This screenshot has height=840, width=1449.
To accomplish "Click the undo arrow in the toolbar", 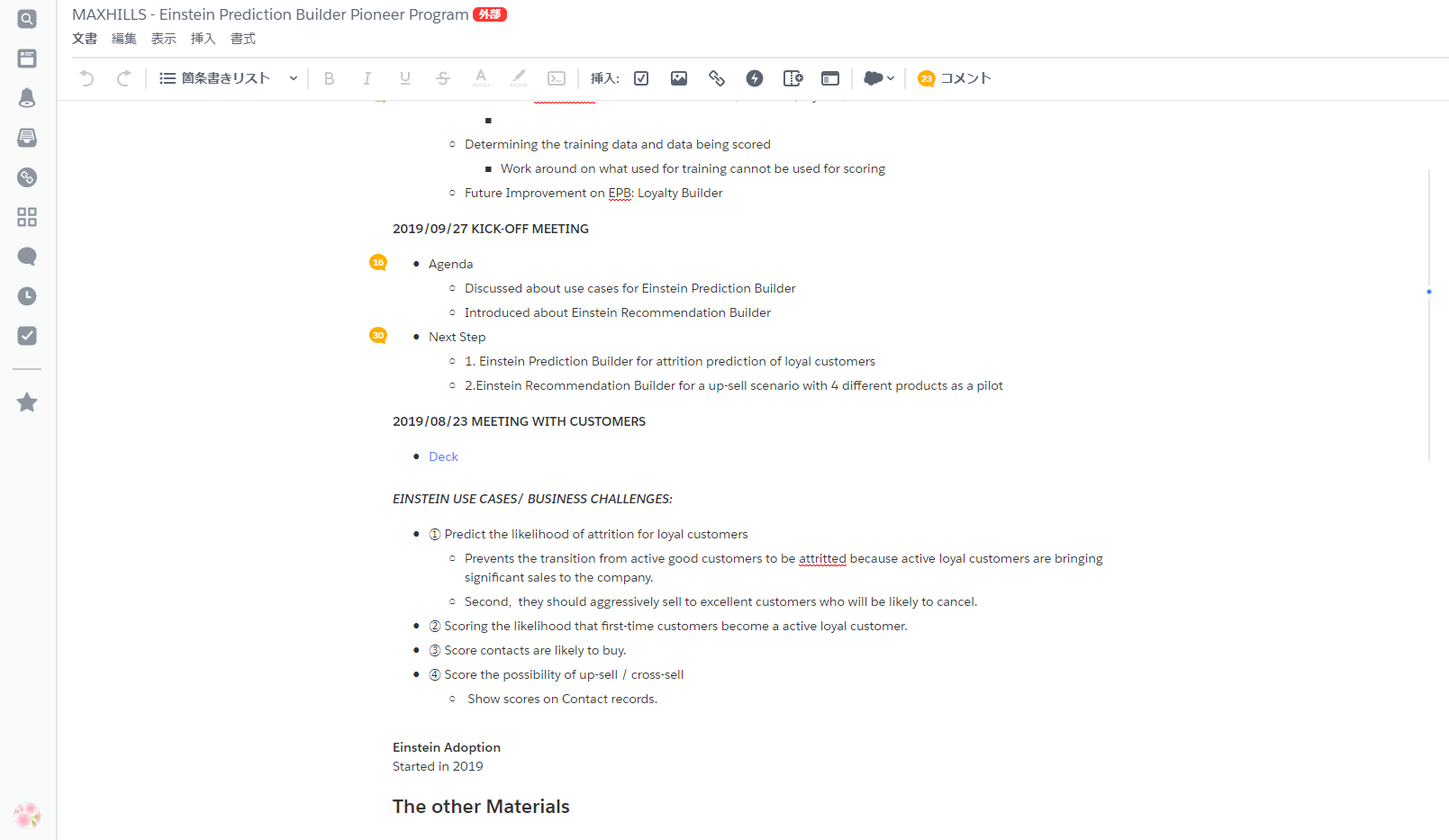I will coord(86,78).
